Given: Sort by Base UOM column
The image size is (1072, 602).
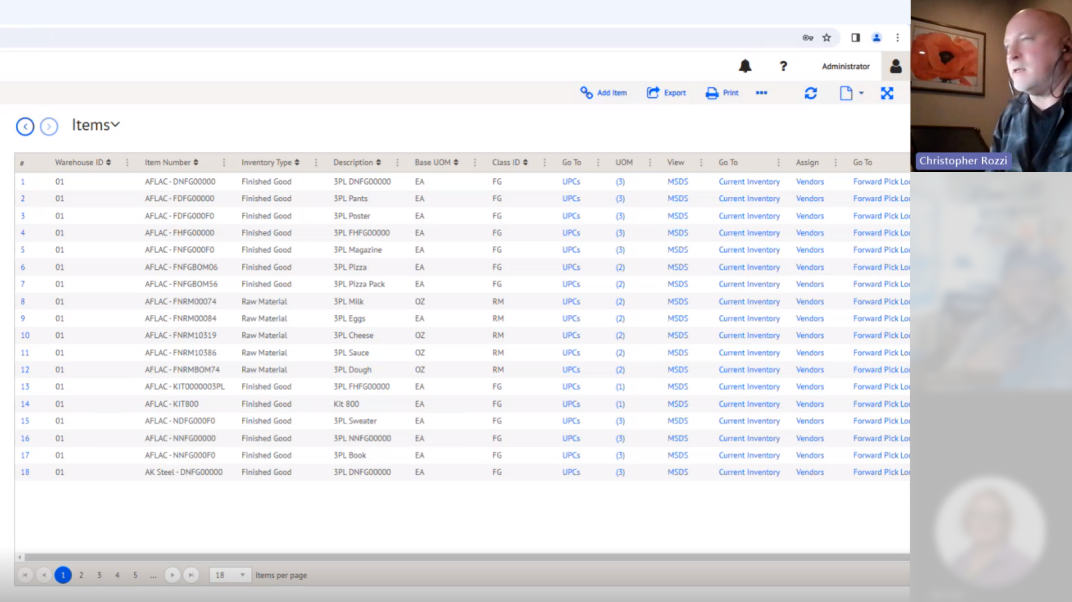Looking at the screenshot, I should pyautogui.click(x=436, y=163).
